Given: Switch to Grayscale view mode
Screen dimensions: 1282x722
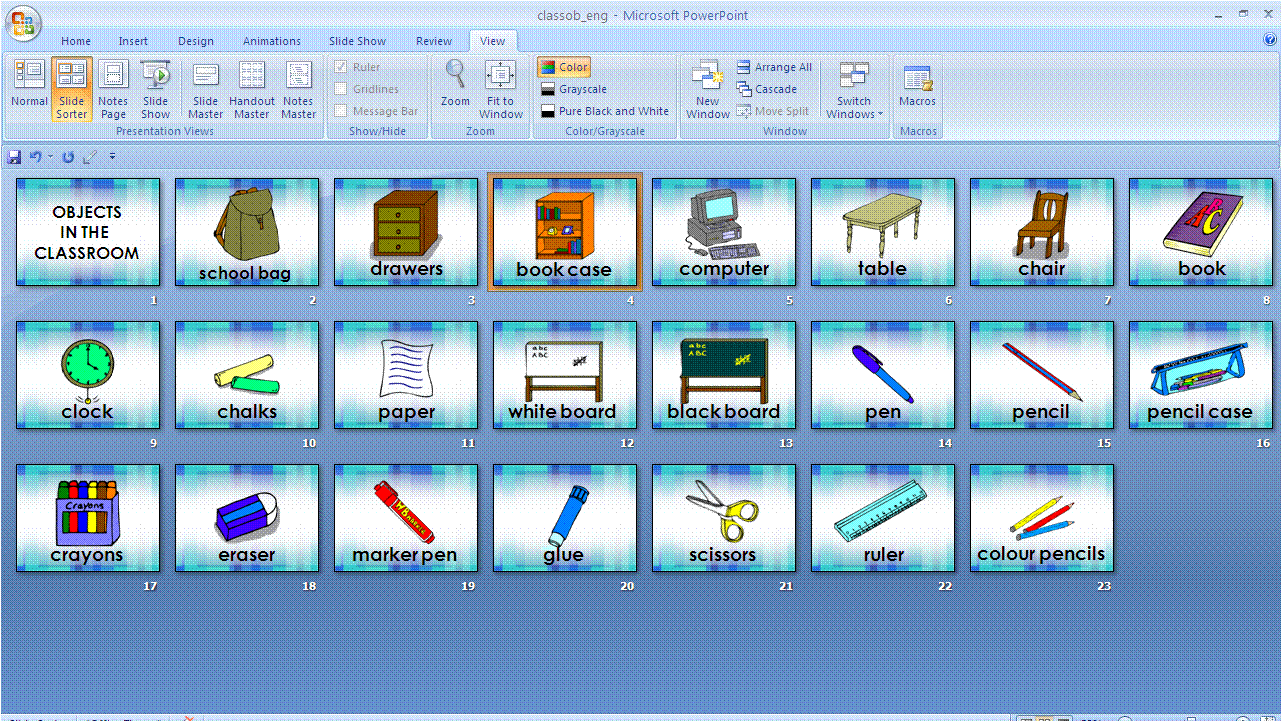Looking at the screenshot, I should [574, 89].
